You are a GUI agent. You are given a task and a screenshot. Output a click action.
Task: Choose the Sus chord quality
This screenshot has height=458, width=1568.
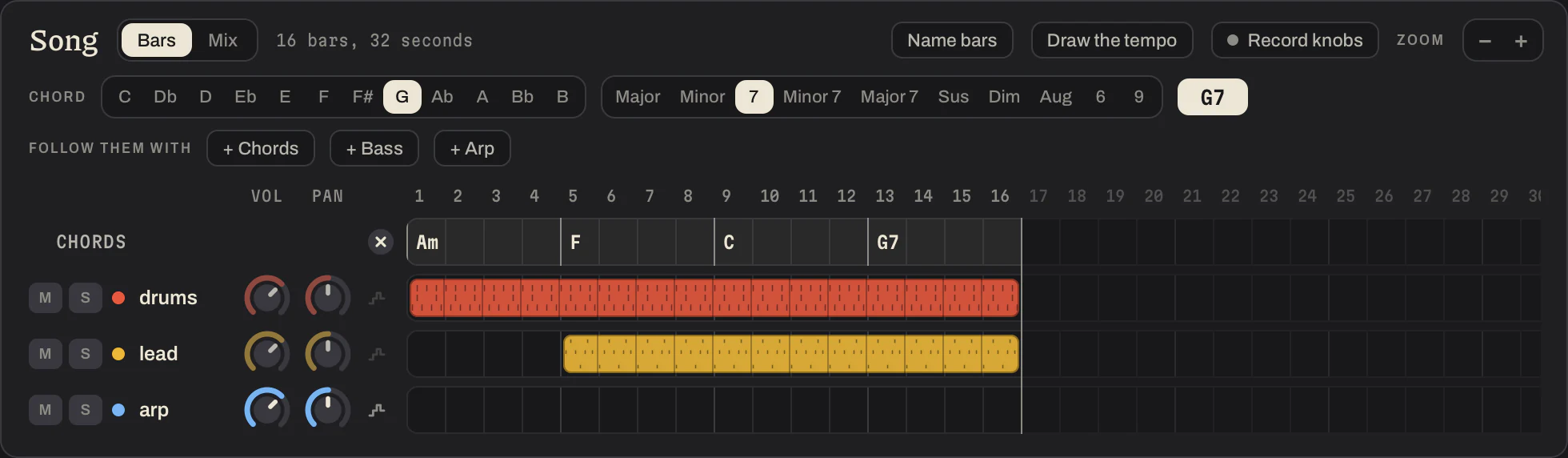(x=954, y=97)
